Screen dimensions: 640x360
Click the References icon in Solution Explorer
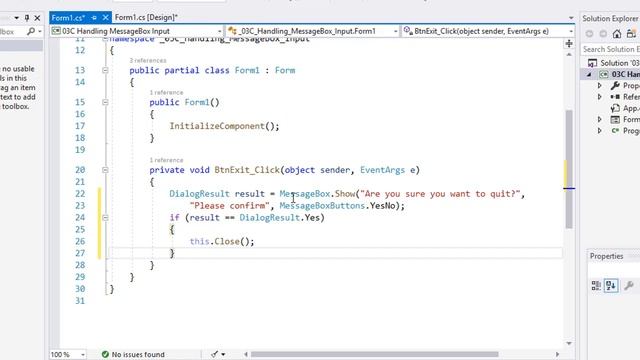tap(615, 97)
